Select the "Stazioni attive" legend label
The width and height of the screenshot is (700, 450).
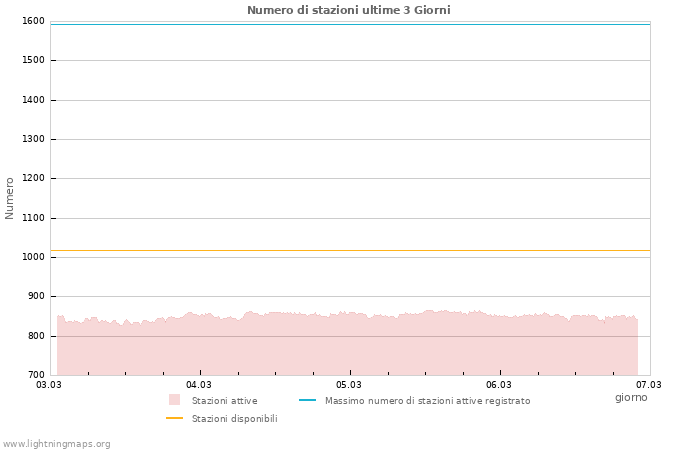[224, 401]
